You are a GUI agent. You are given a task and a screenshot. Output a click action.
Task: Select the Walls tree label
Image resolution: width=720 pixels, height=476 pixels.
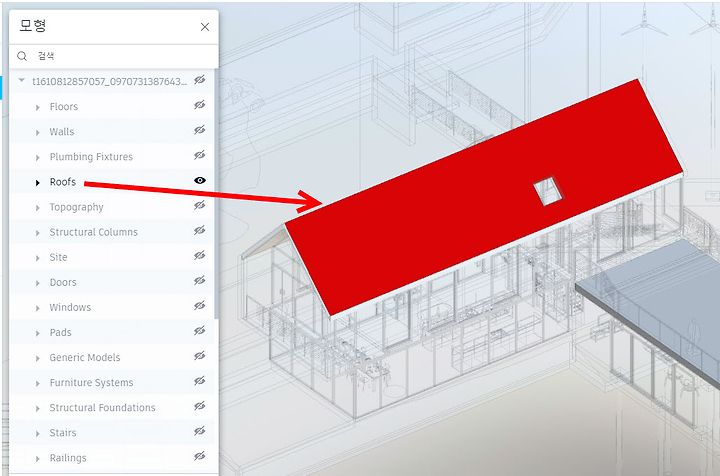tap(62, 132)
